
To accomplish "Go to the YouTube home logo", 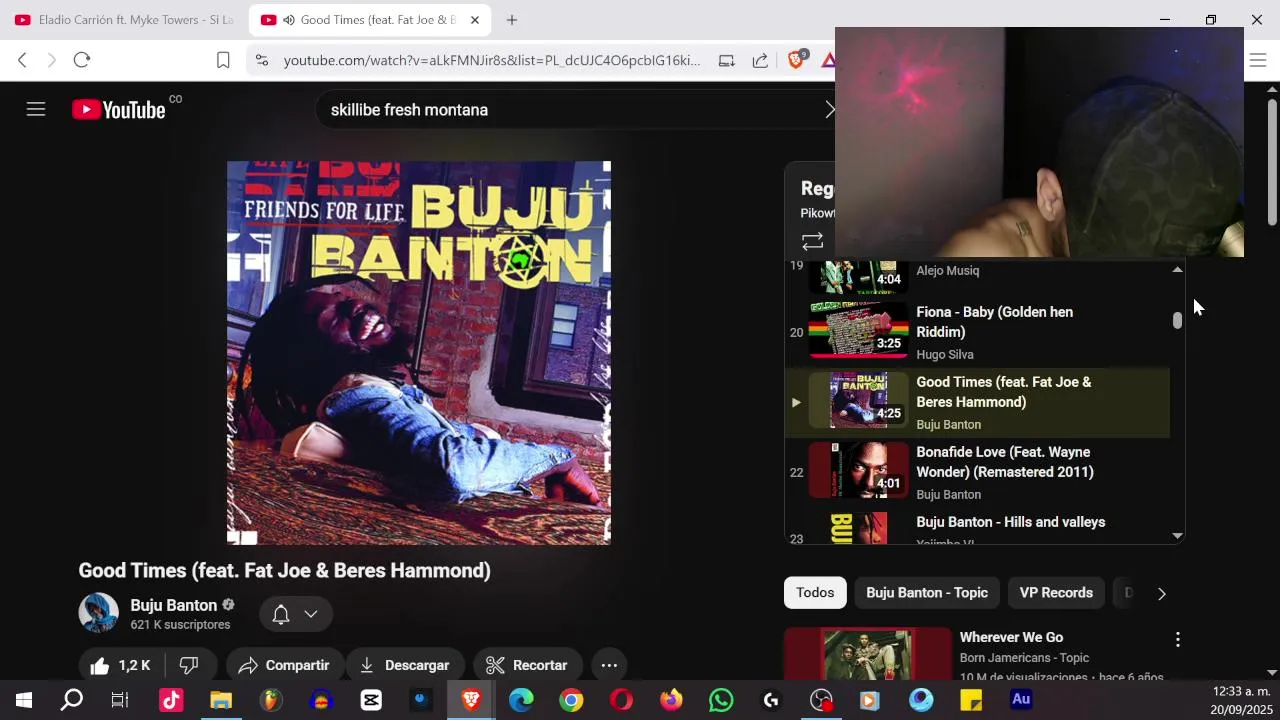I will (119, 110).
